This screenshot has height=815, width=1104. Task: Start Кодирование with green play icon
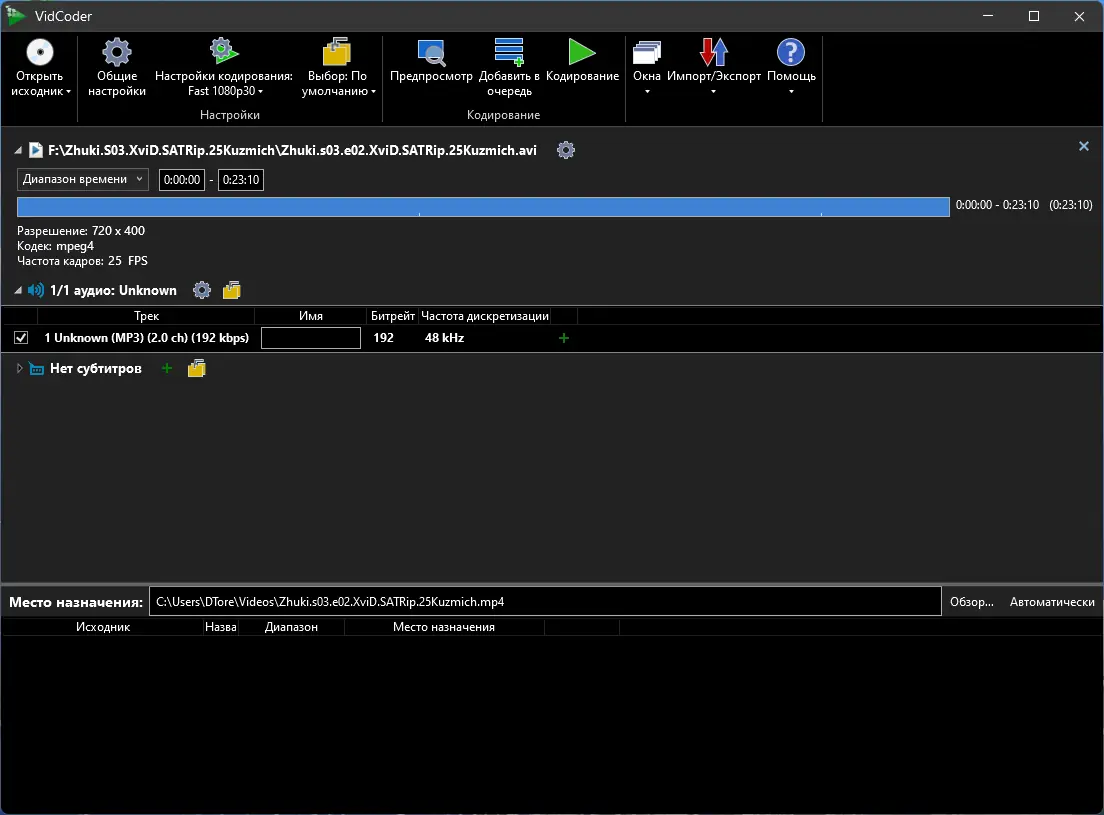(x=582, y=52)
